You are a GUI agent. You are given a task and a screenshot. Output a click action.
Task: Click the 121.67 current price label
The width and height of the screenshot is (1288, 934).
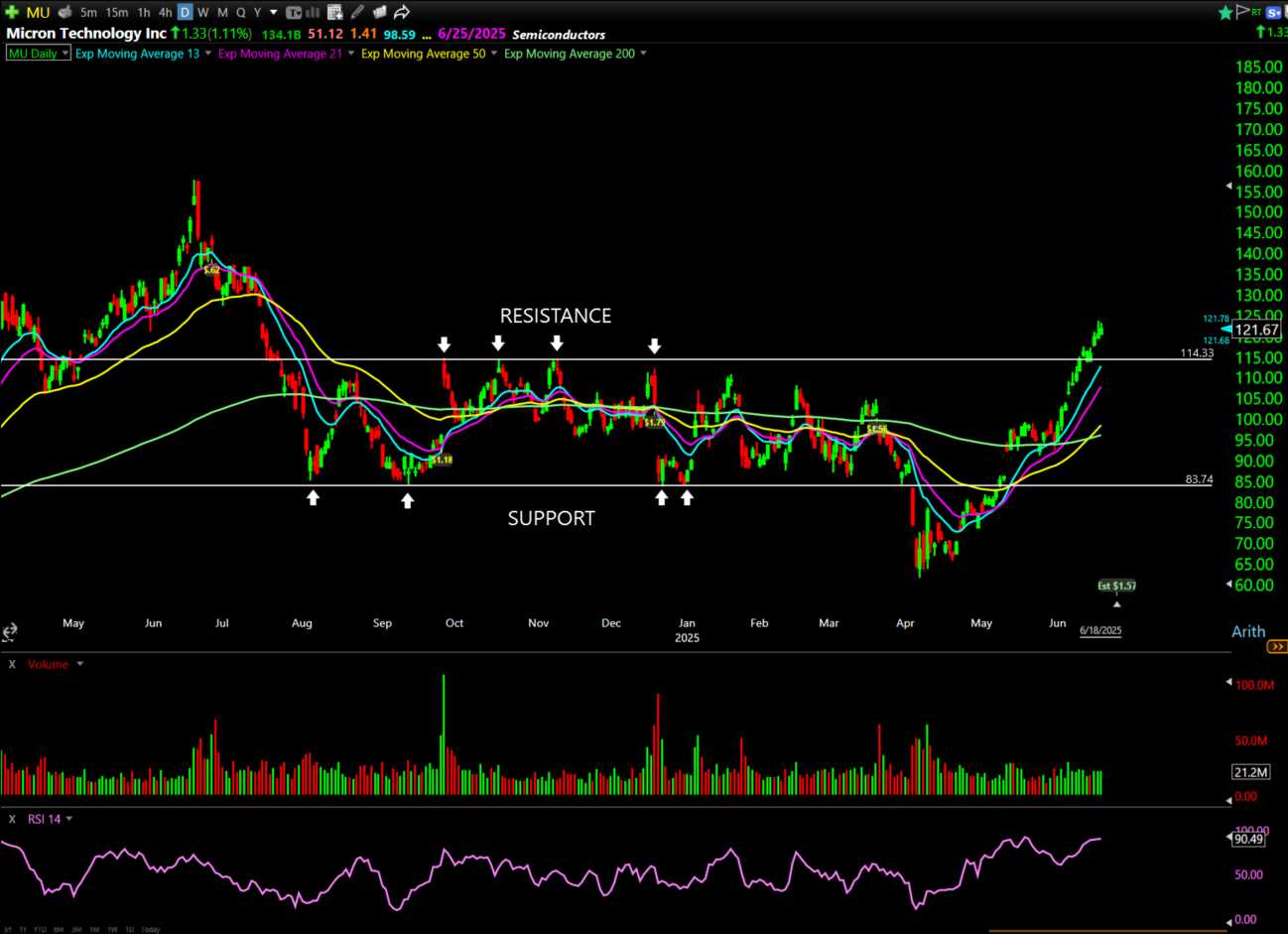point(1256,330)
